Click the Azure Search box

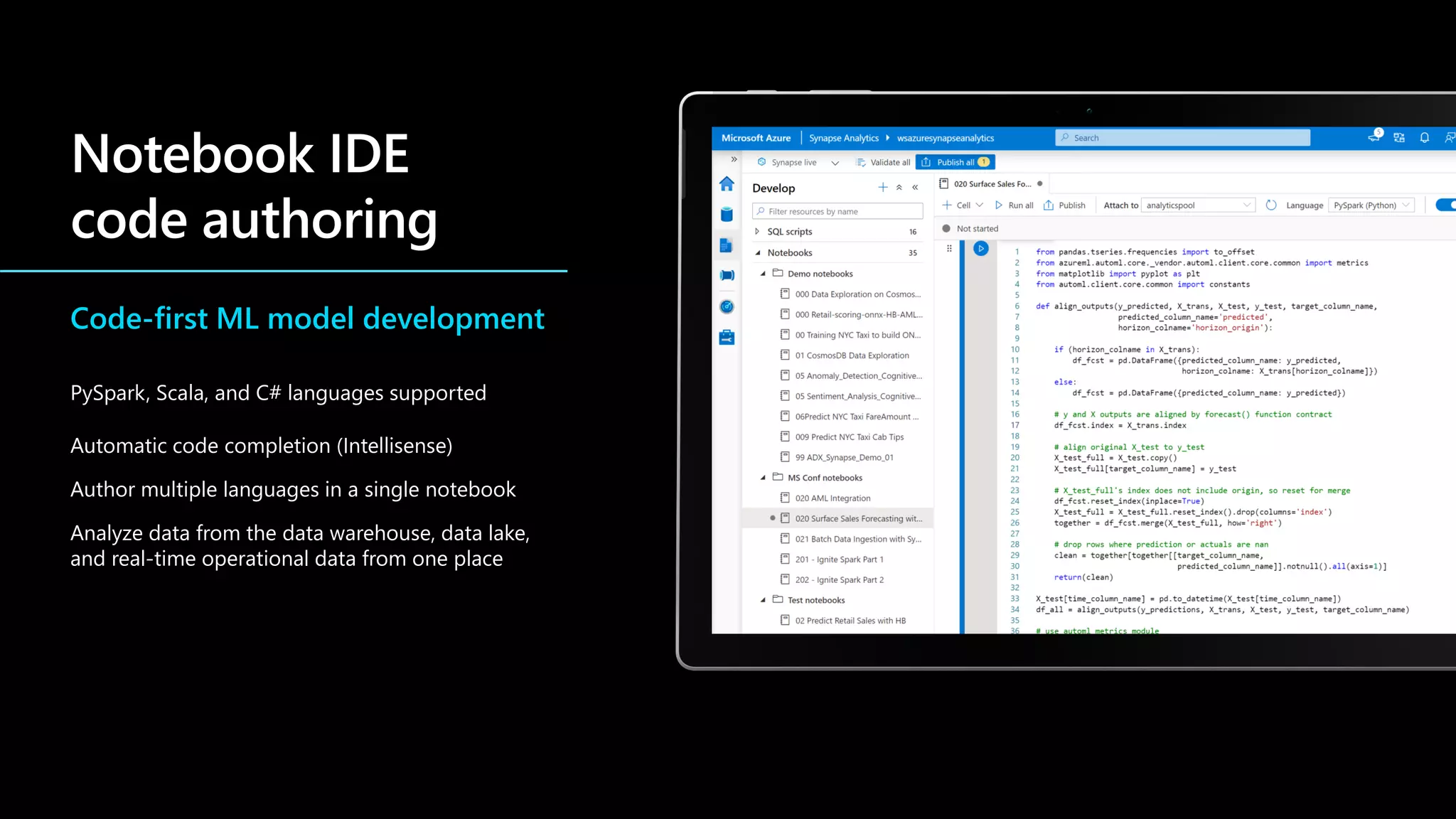[x=1182, y=138]
